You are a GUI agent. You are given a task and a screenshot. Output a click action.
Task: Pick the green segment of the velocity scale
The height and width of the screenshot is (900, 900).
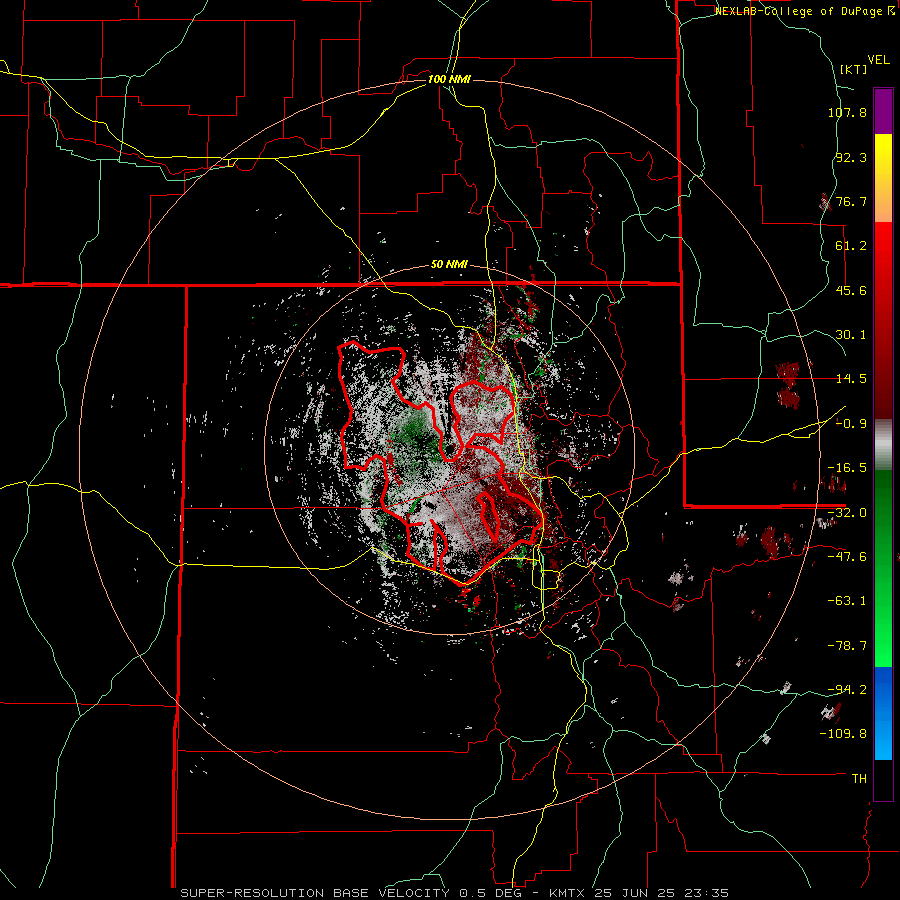click(x=883, y=568)
